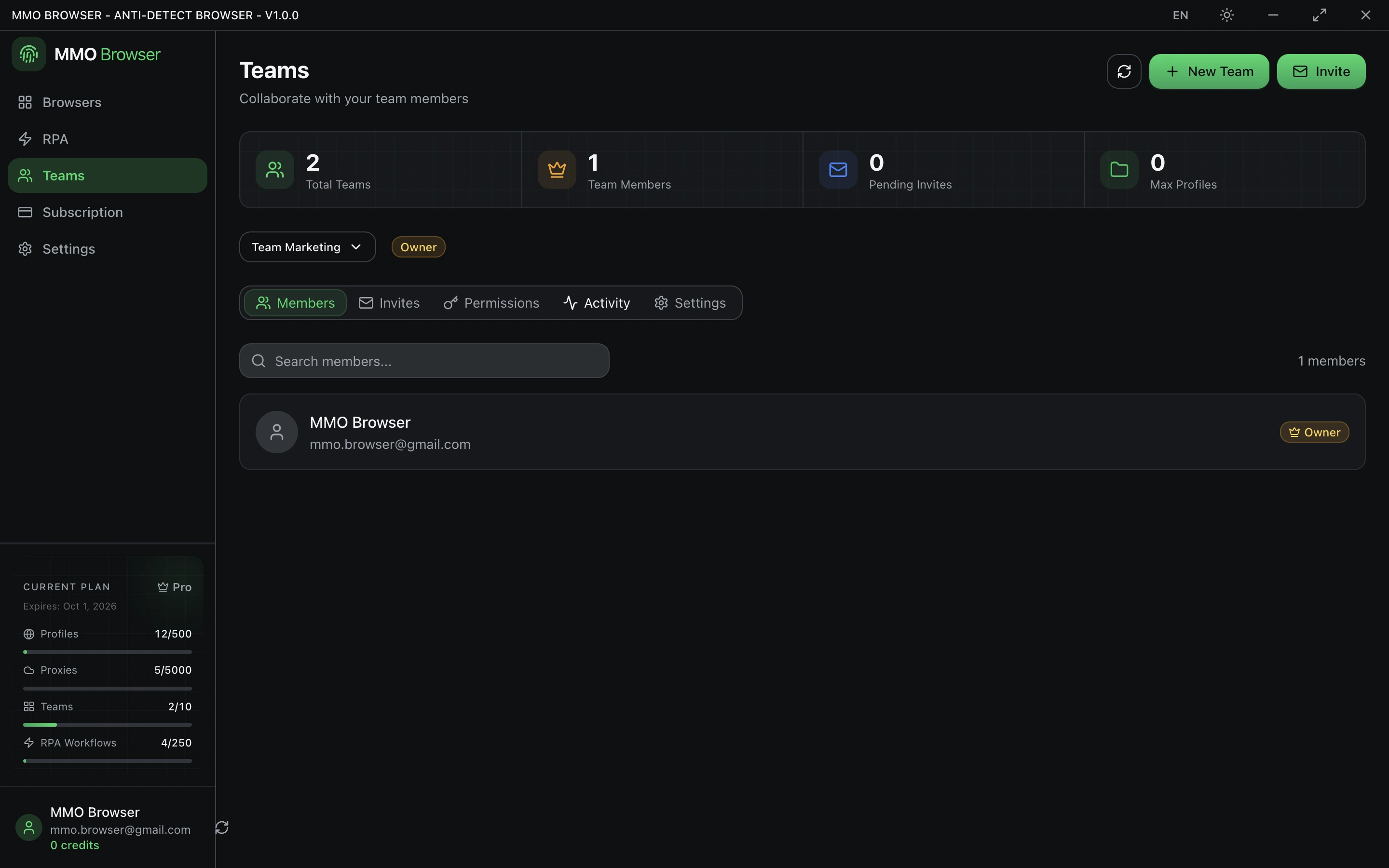Switch to the Invites tab
The image size is (1389, 868).
389,302
